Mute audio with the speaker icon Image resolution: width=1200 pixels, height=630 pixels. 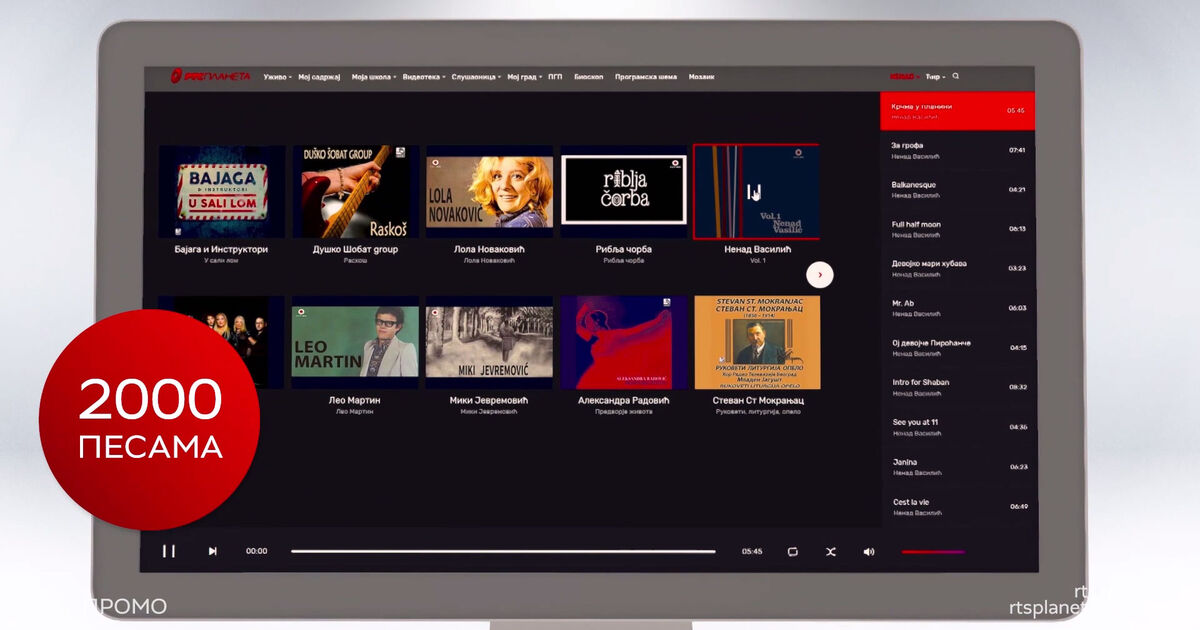[868, 551]
